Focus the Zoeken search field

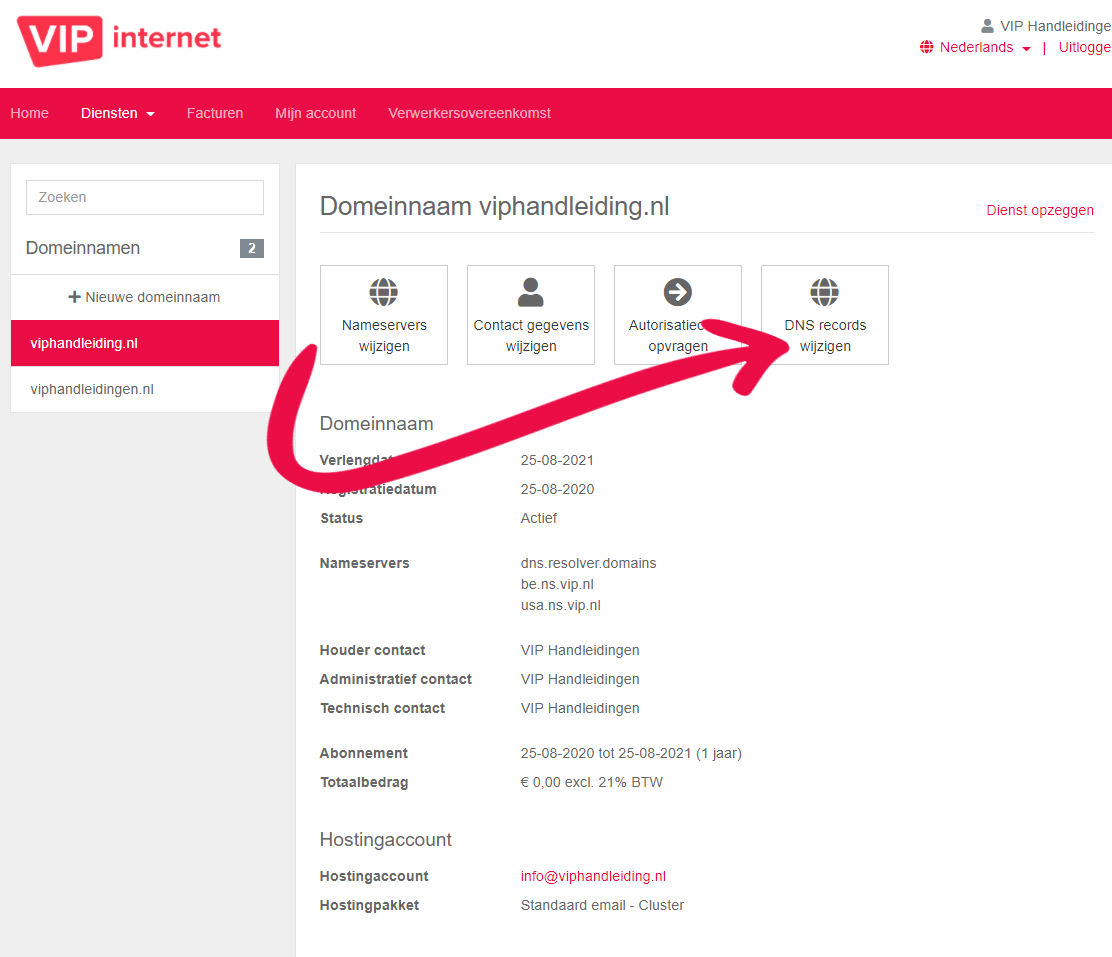pyautogui.click(x=145, y=197)
